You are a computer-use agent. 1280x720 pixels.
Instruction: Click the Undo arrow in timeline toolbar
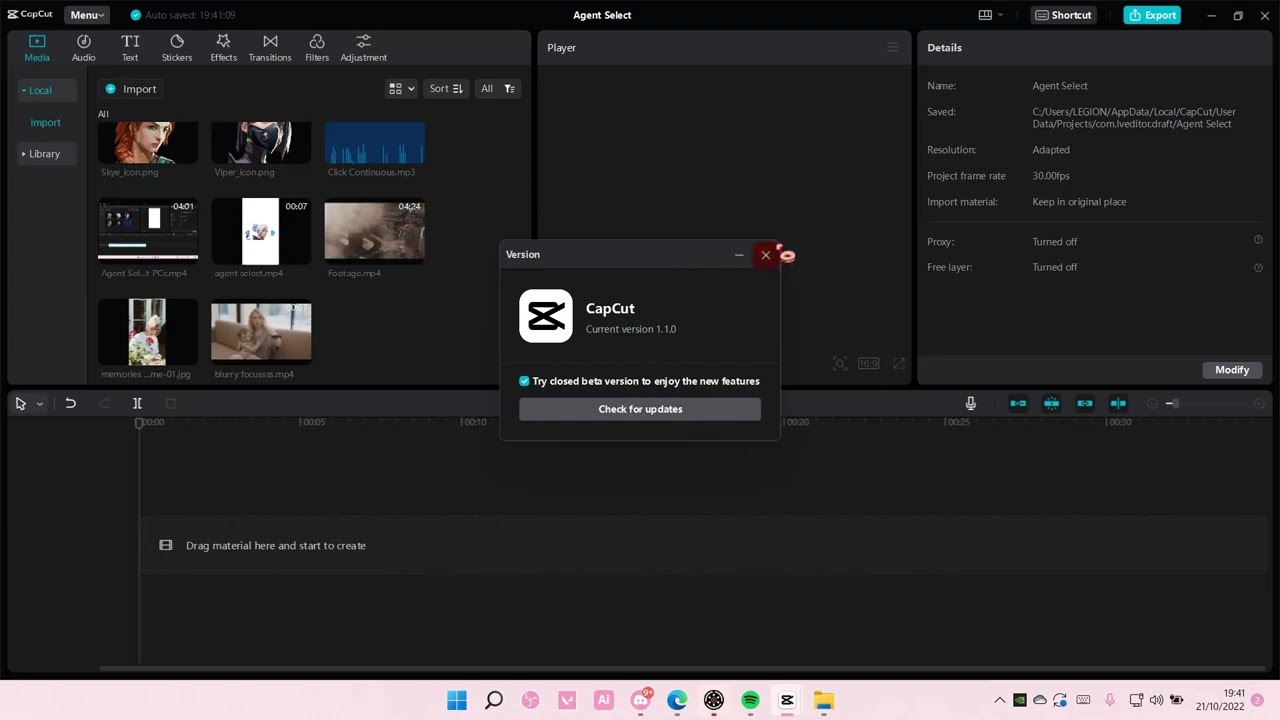click(x=70, y=403)
